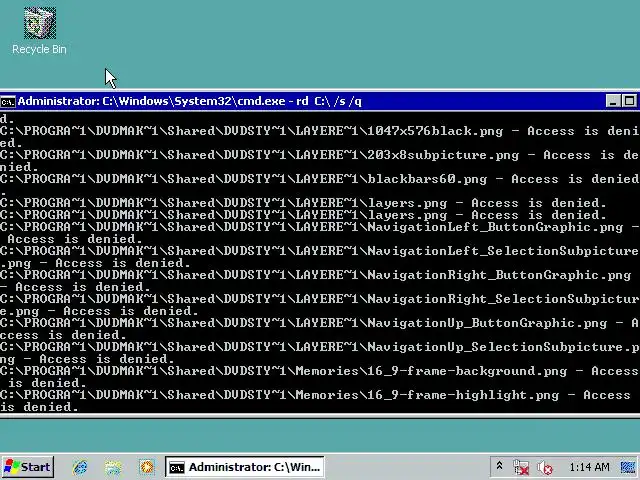
Task: Launch Internet Explorer from Quick Launch
Action: coord(80,467)
